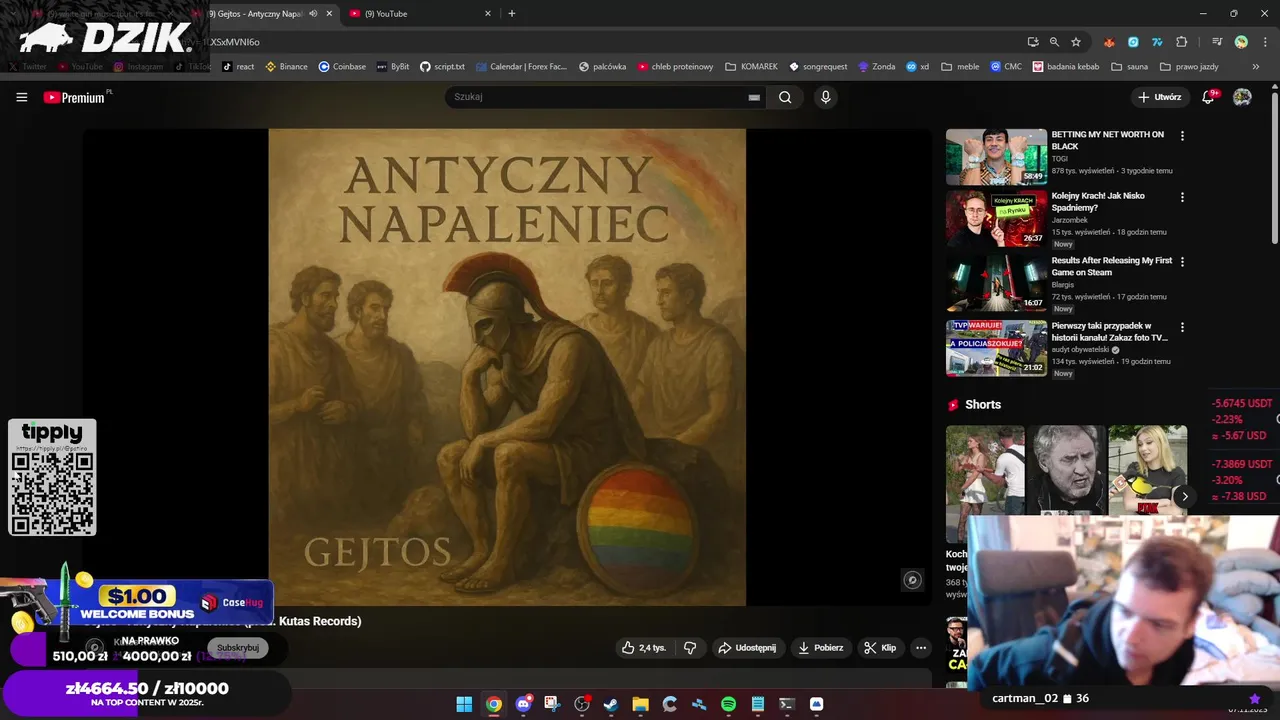
Task: Click Klip scissors button
Action: (x=880, y=648)
